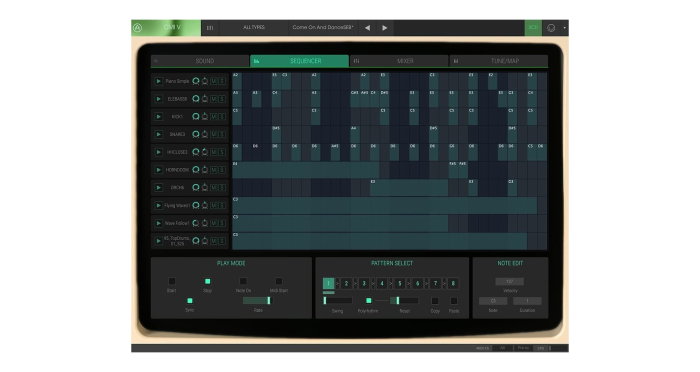Preview the ORCH6 track
Viewport: 700px width, 372px height.
pyautogui.click(x=158, y=188)
